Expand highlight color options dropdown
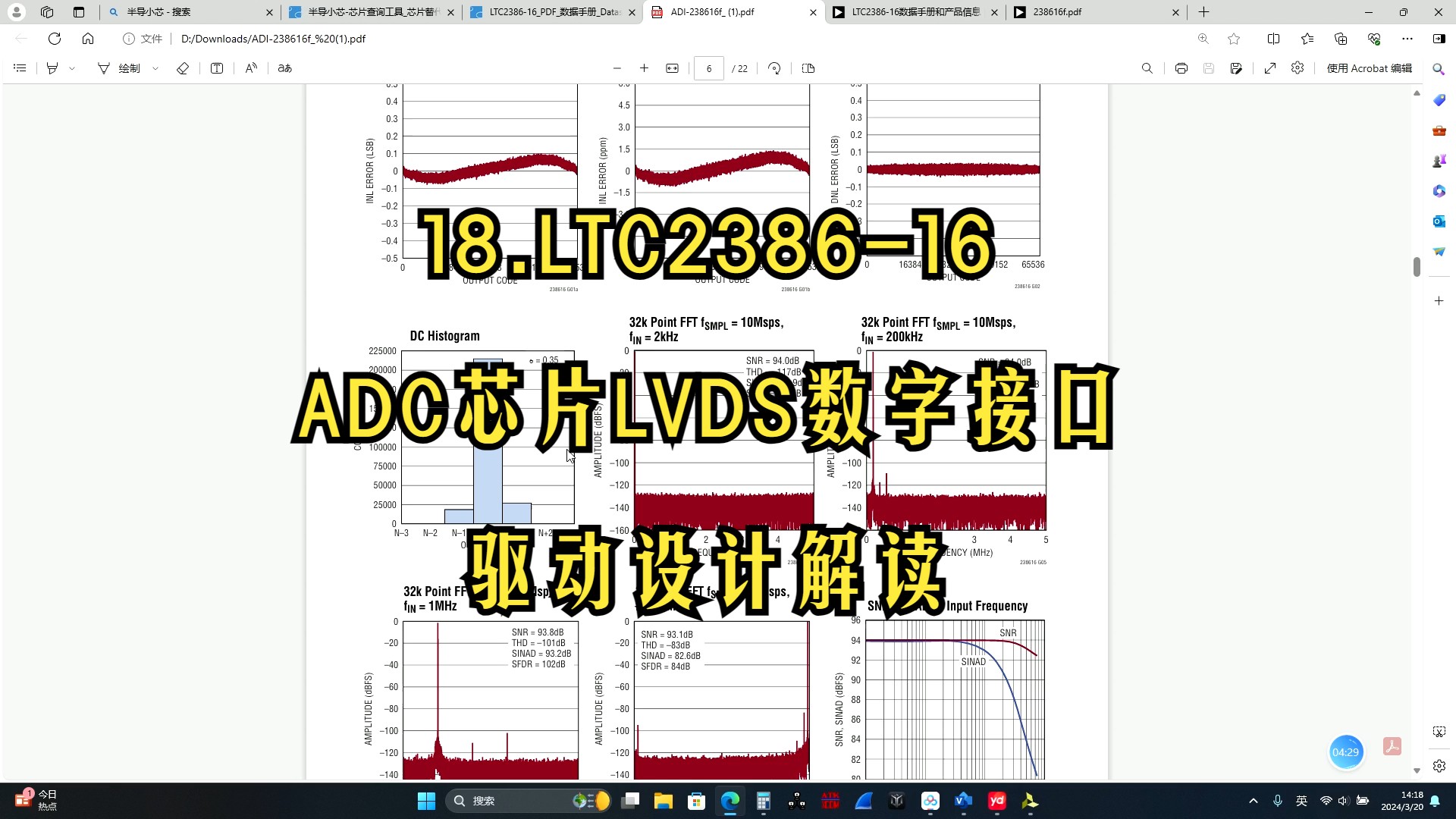 tap(72, 68)
